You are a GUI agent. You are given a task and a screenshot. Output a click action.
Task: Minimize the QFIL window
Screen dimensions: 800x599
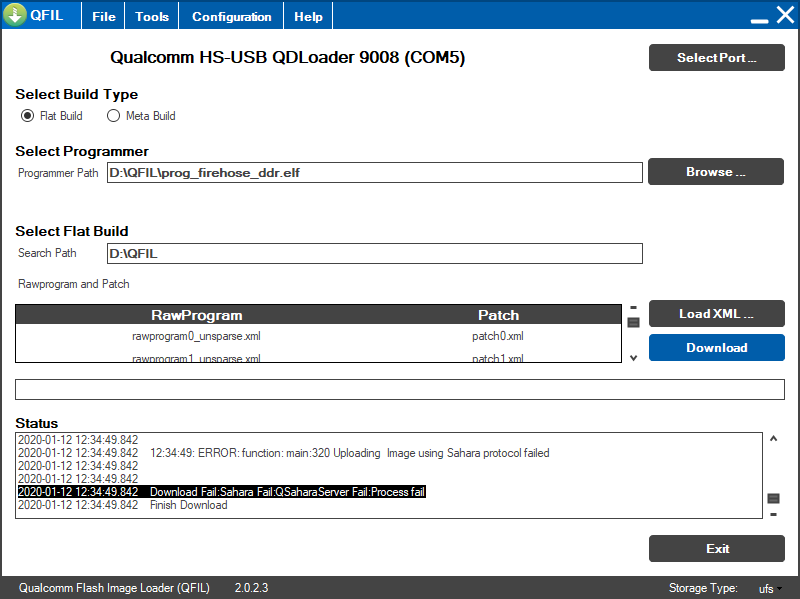point(759,20)
